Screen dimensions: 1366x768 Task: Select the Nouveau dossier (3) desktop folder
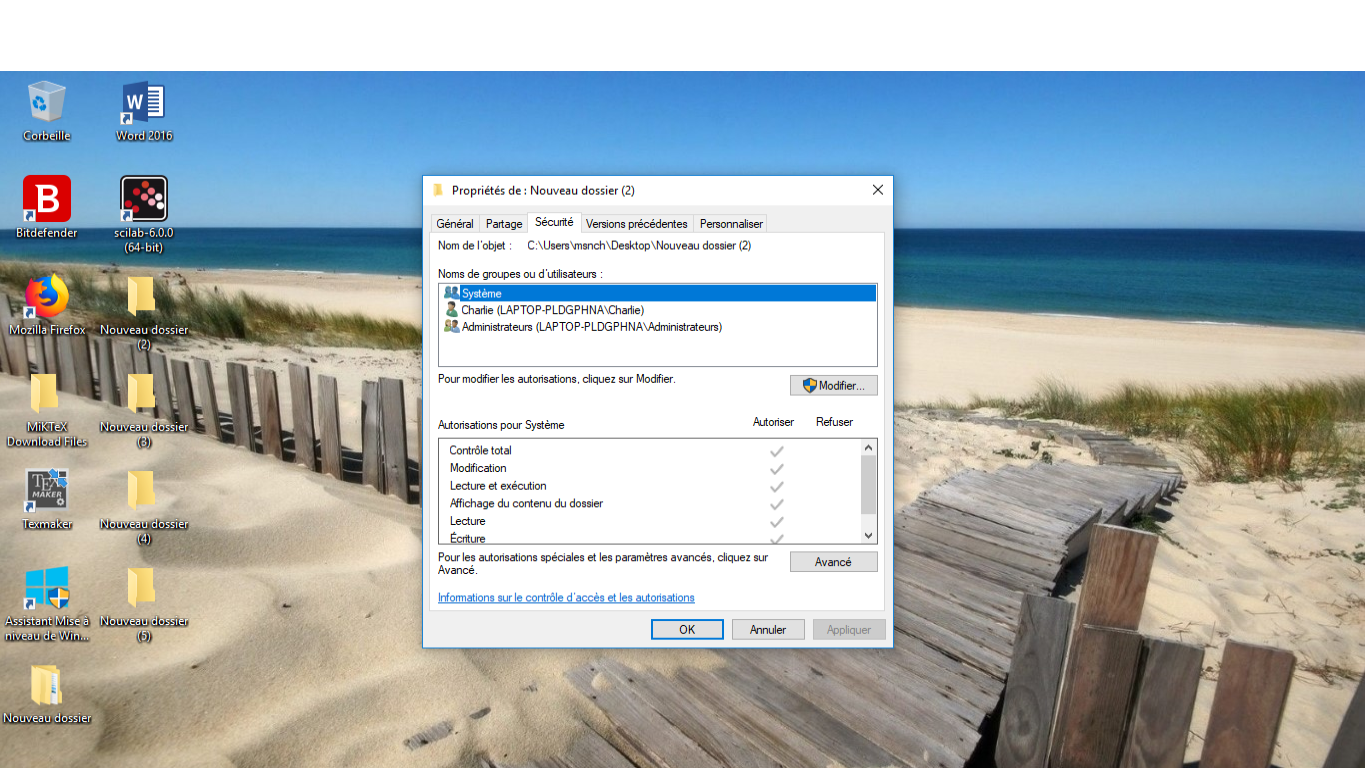[x=144, y=410]
